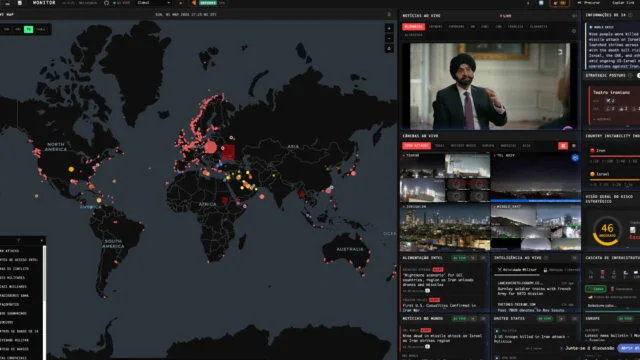Toggle the red grid view button in live cameras
This screenshot has height=360, width=640.
click(x=563, y=146)
